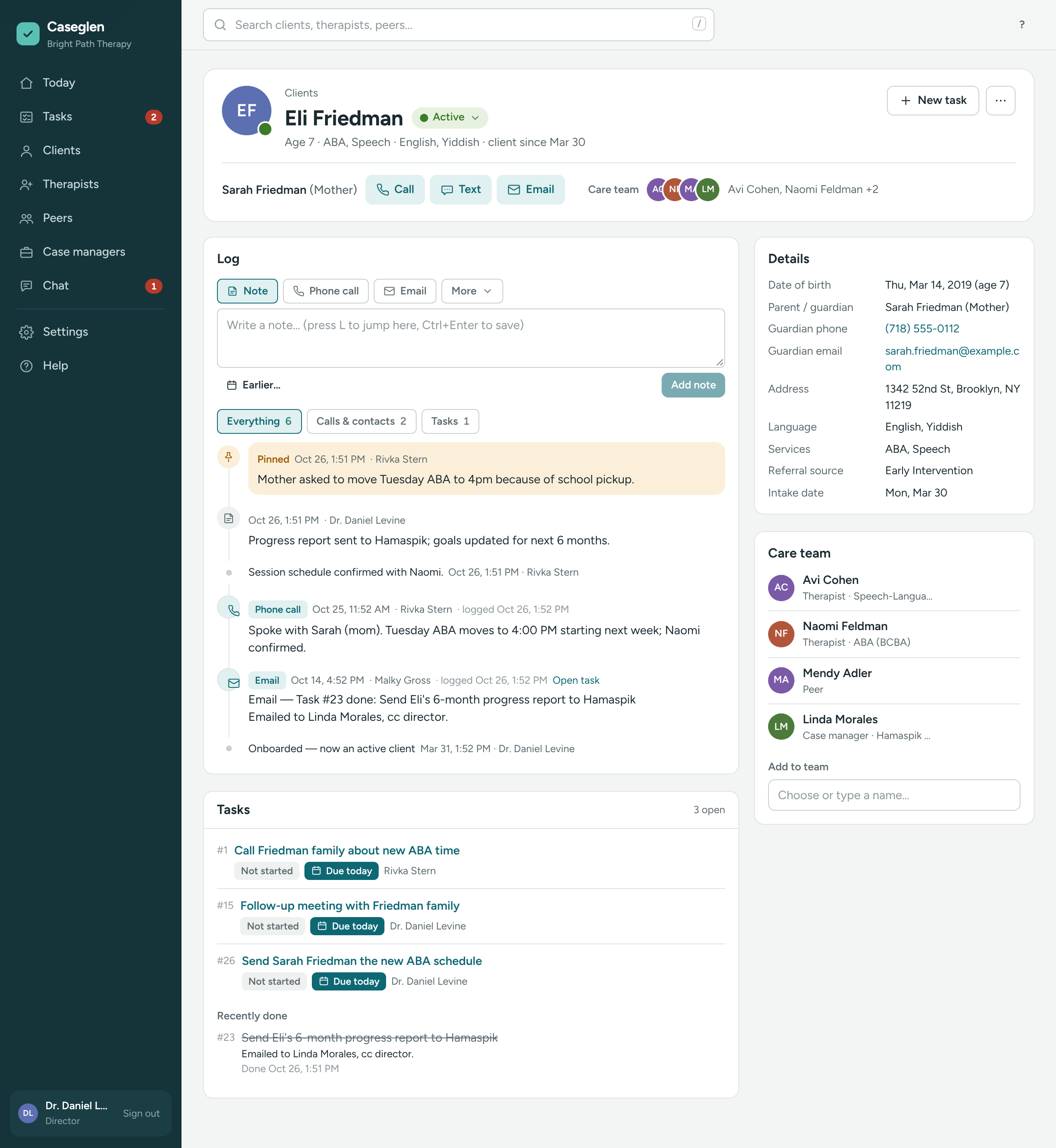
Task: Click the DL user avatar
Action: (28, 1113)
